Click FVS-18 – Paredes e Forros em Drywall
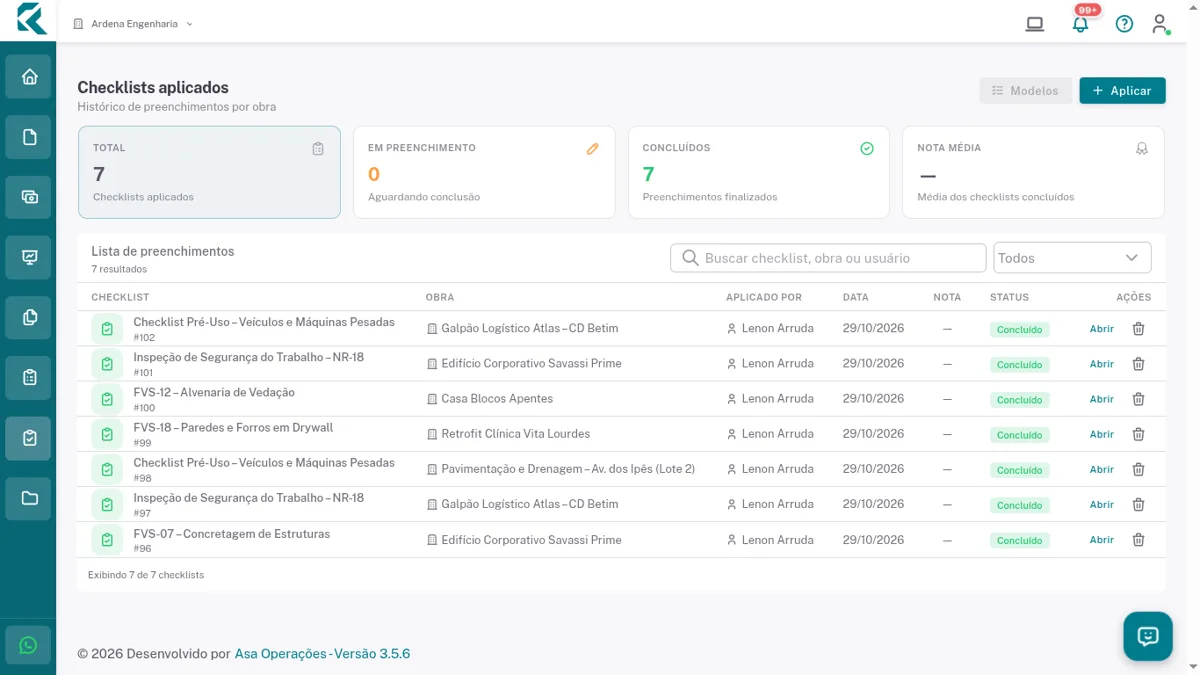Screen dimensions: 1200x675 click(x=233, y=428)
